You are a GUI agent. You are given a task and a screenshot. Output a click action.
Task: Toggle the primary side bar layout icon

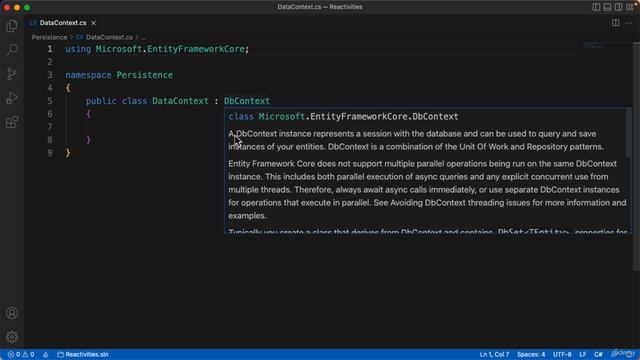pos(596,7)
